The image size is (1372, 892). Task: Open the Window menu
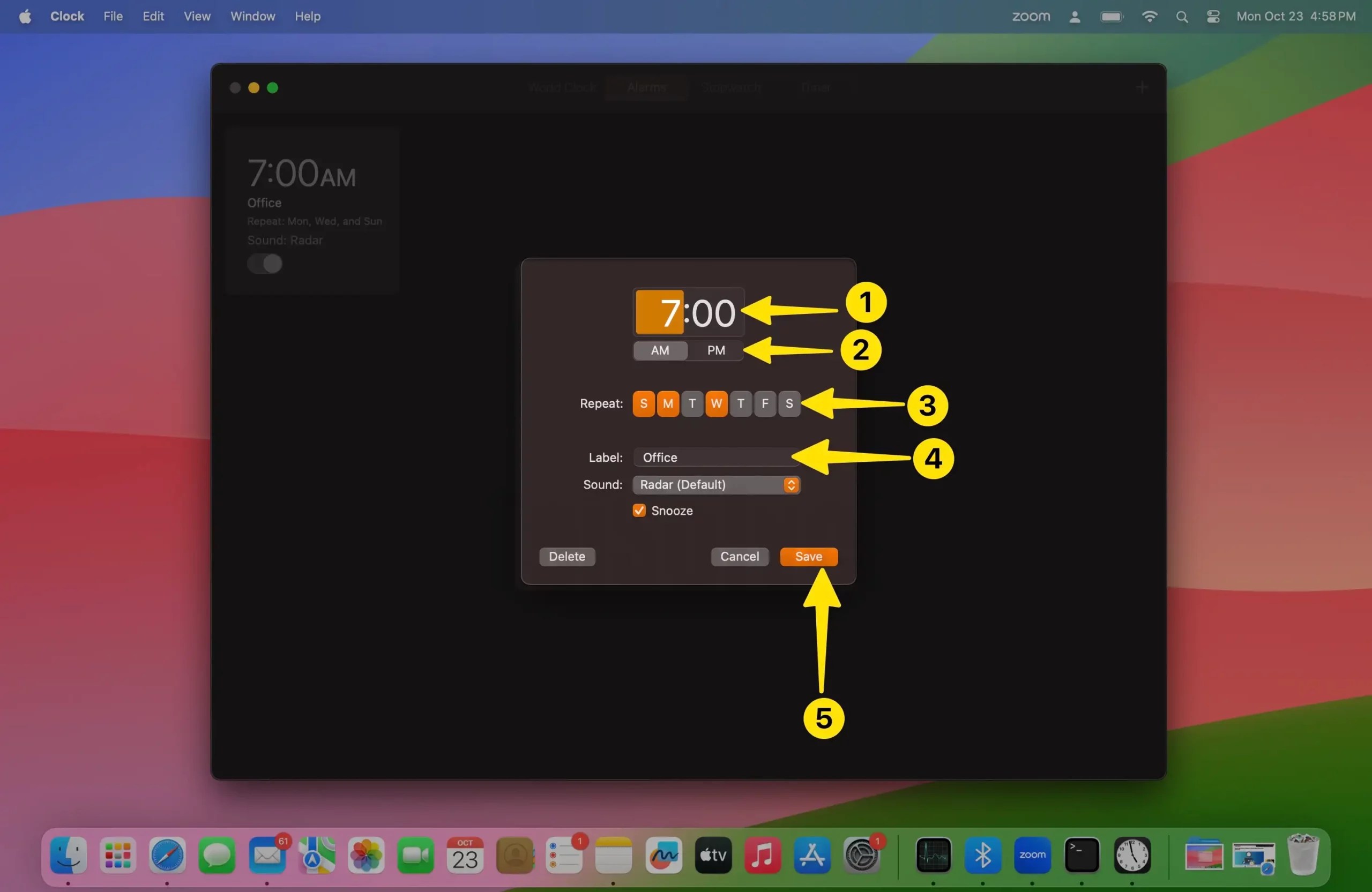click(x=252, y=16)
